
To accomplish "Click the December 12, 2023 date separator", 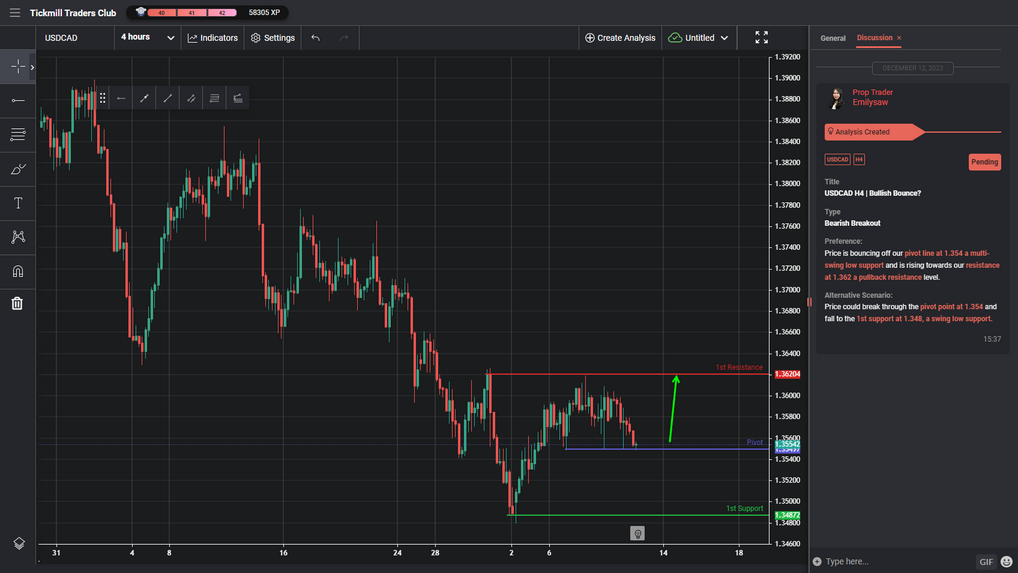I will point(912,68).
